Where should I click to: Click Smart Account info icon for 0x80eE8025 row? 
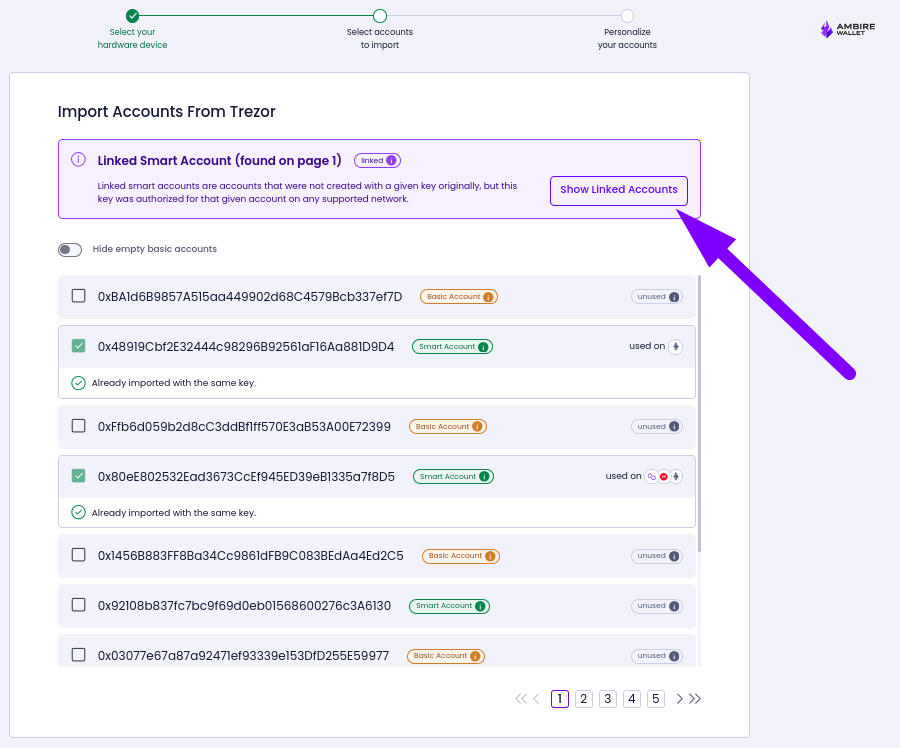[484, 476]
